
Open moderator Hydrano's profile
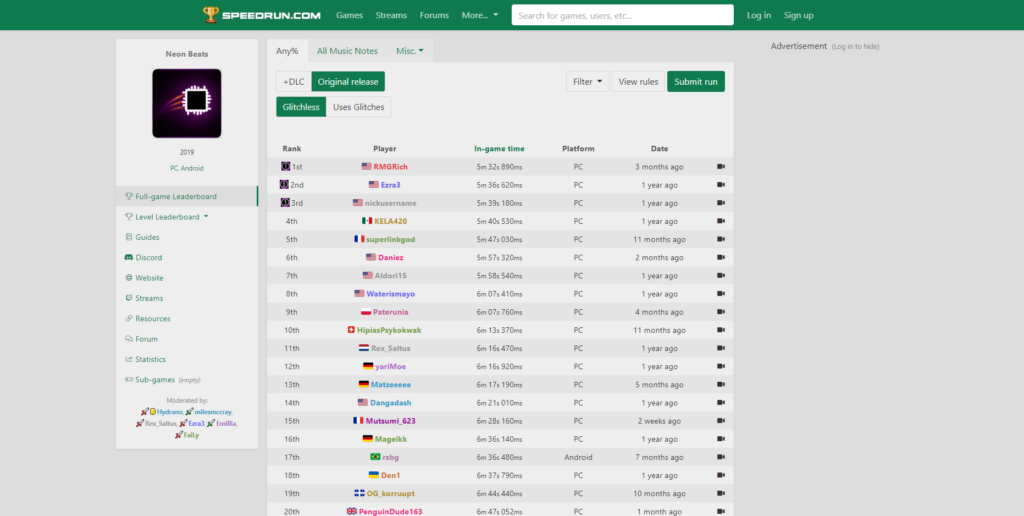pos(169,412)
